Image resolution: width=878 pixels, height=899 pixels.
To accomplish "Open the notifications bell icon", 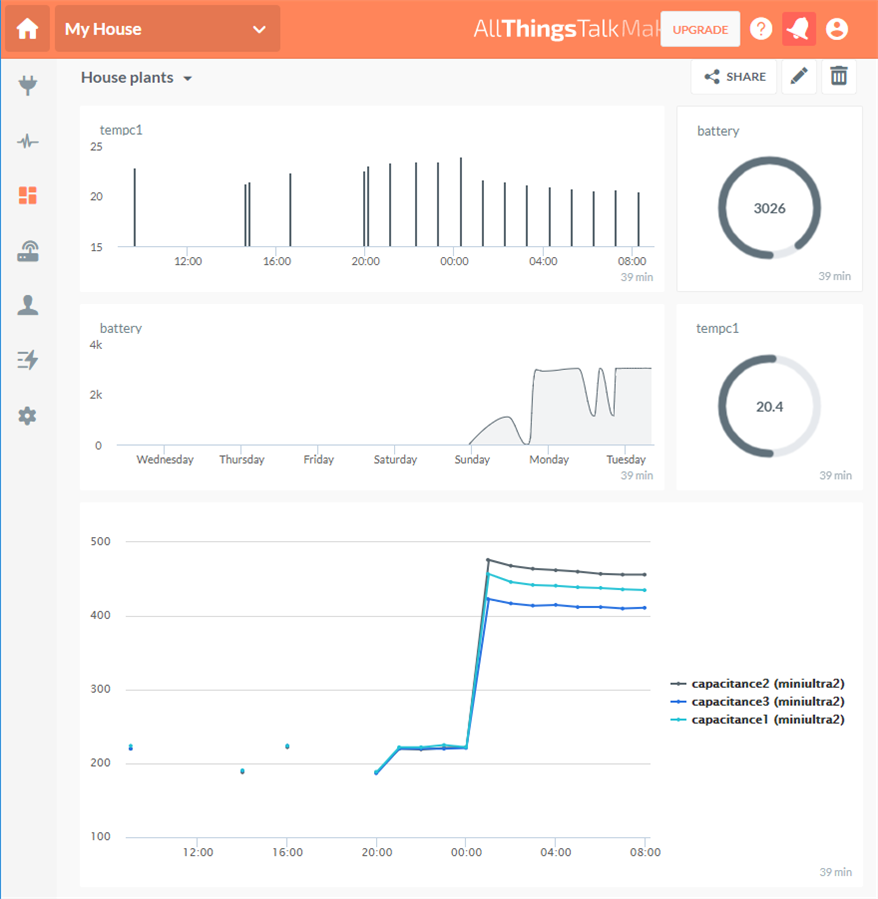I will point(799,29).
